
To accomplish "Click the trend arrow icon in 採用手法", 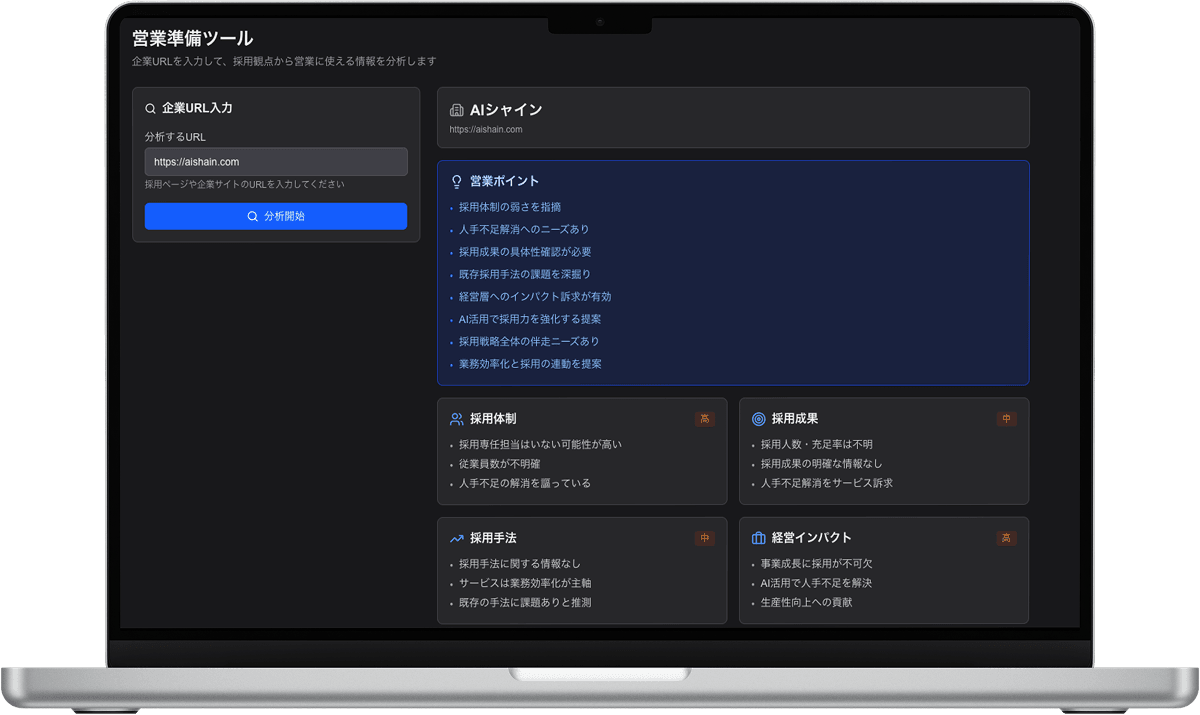I will (x=457, y=538).
